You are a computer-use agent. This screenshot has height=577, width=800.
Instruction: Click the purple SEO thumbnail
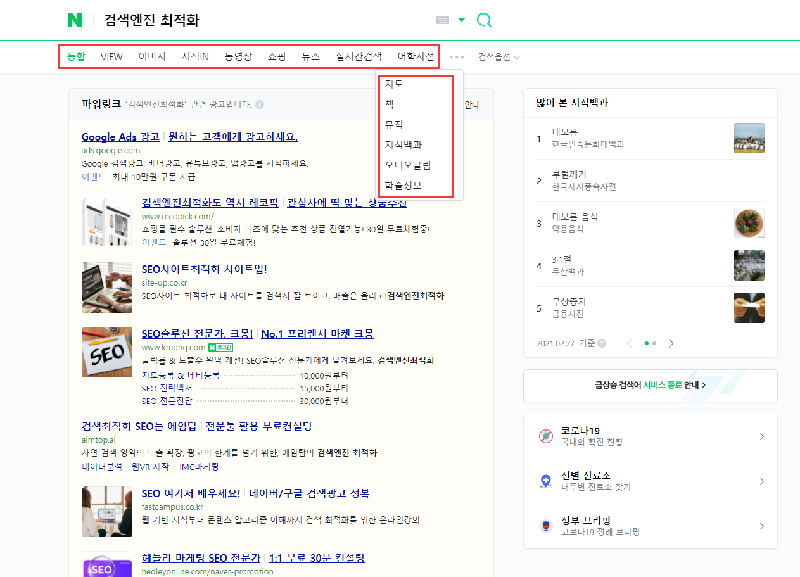pos(107,565)
